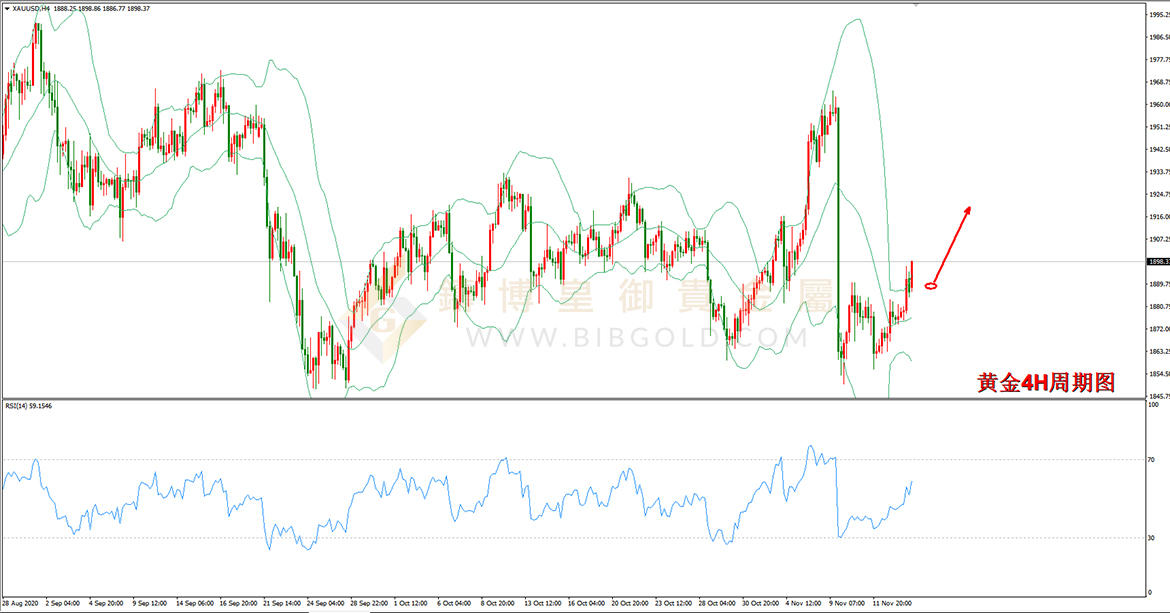
Task: Click the 1916 price axis label
Action: 1160,216
